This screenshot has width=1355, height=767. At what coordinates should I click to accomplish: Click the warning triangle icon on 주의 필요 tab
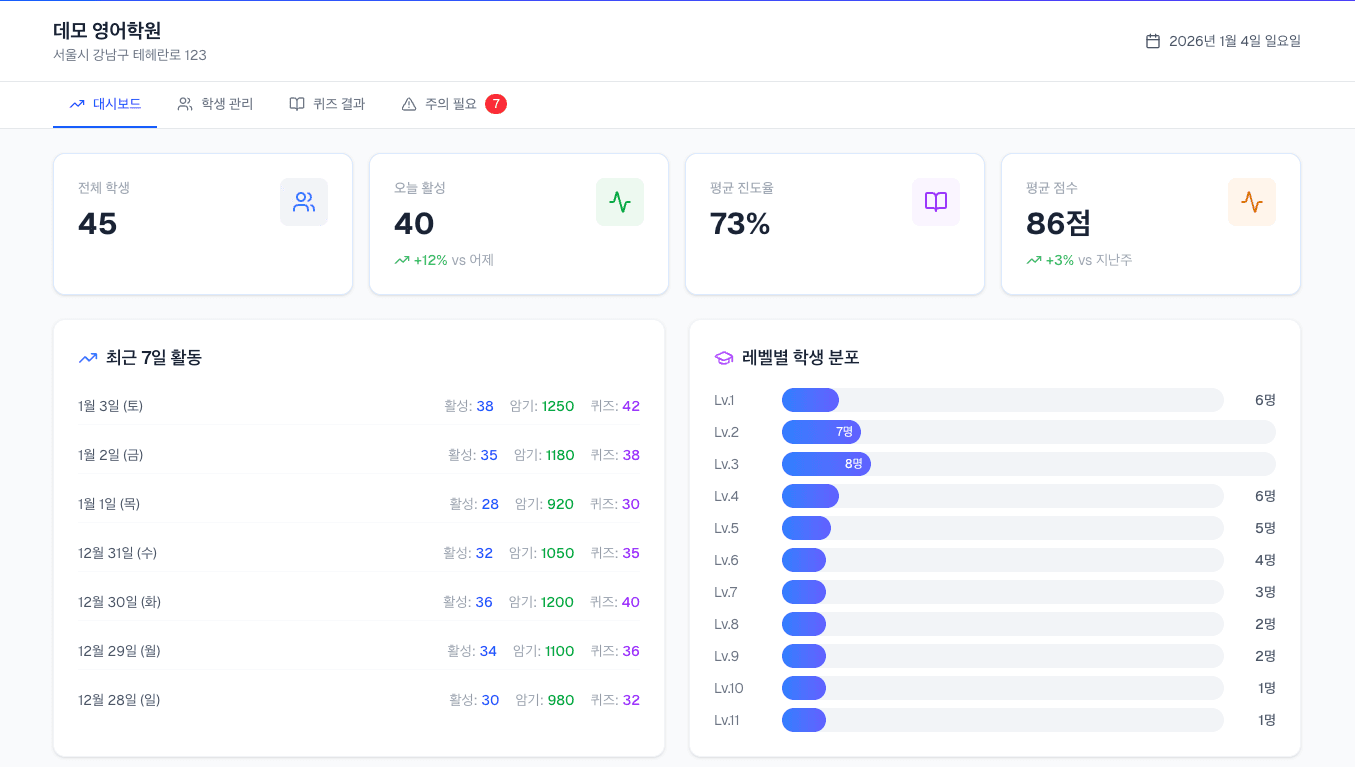[x=410, y=104]
